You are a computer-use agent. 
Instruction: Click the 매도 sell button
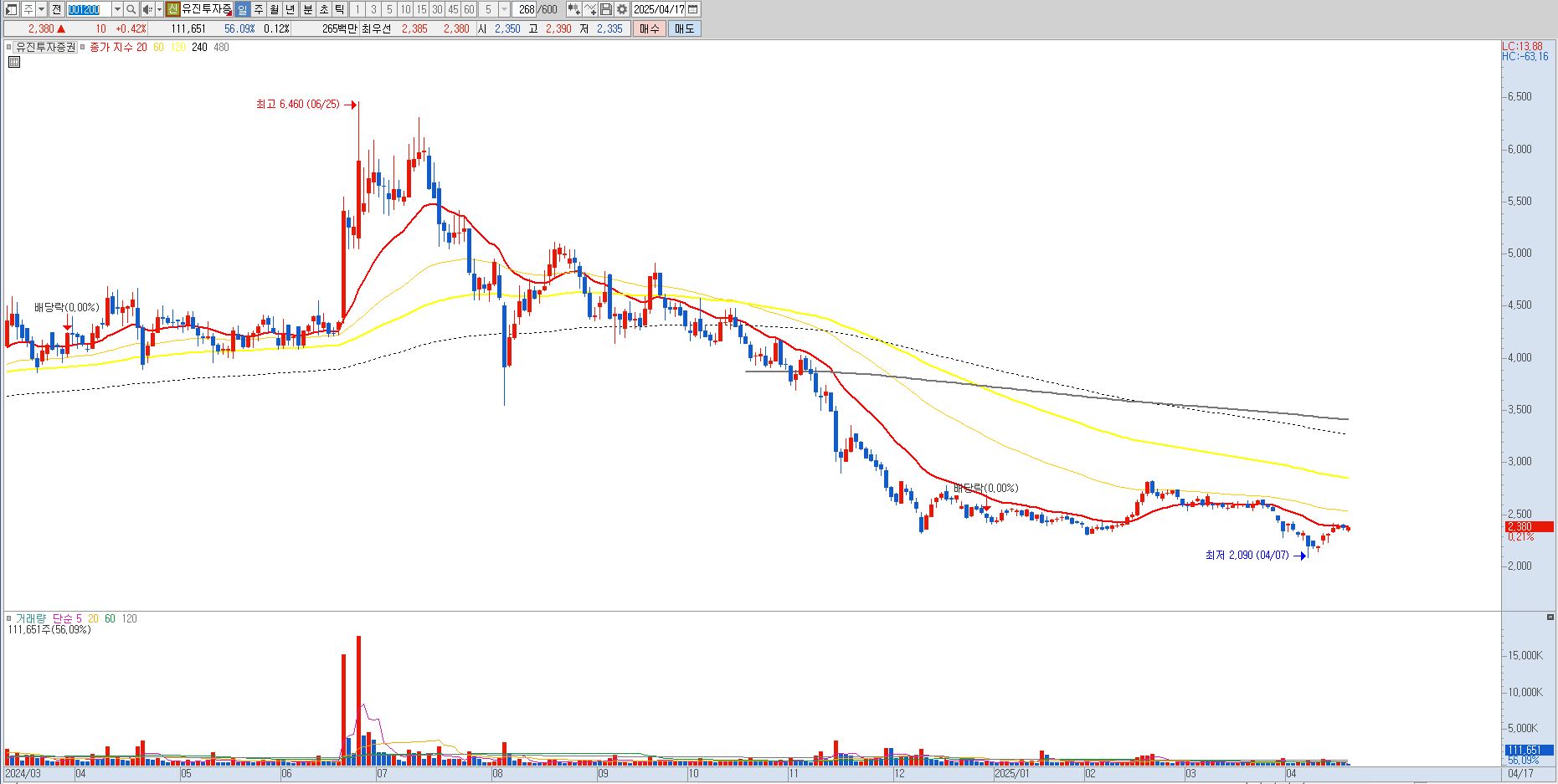(684, 28)
